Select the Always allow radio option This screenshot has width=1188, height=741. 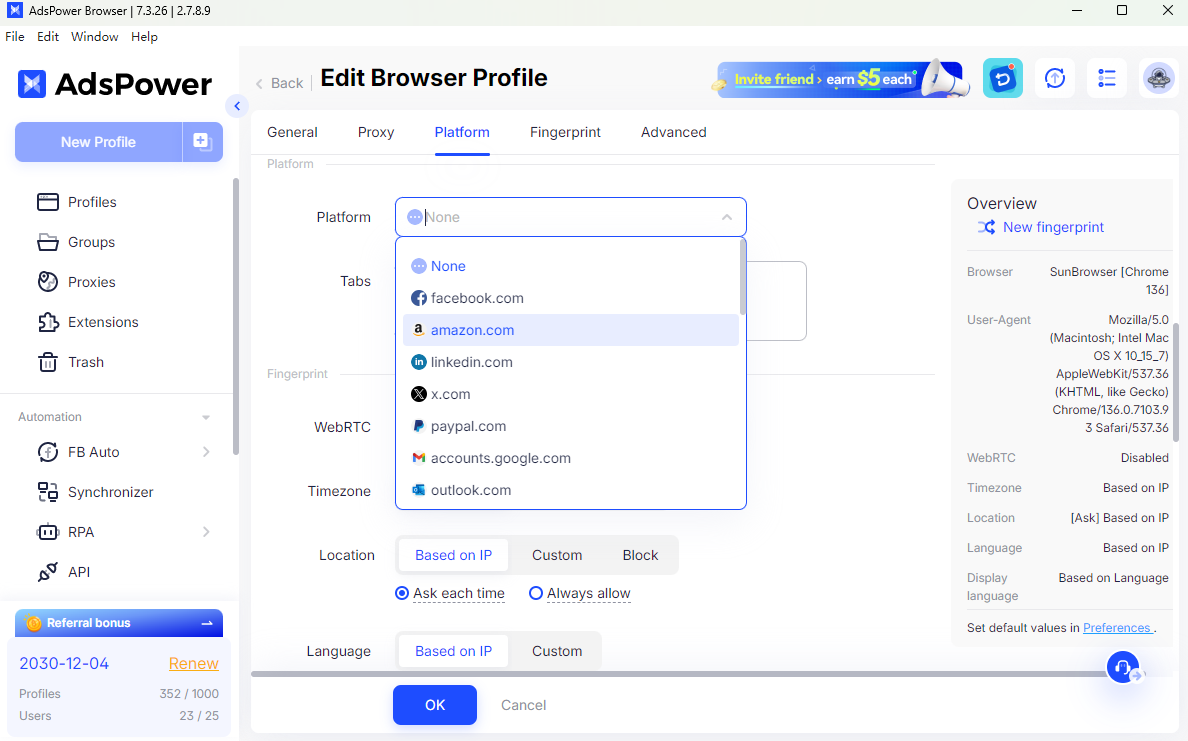coord(536,593)
